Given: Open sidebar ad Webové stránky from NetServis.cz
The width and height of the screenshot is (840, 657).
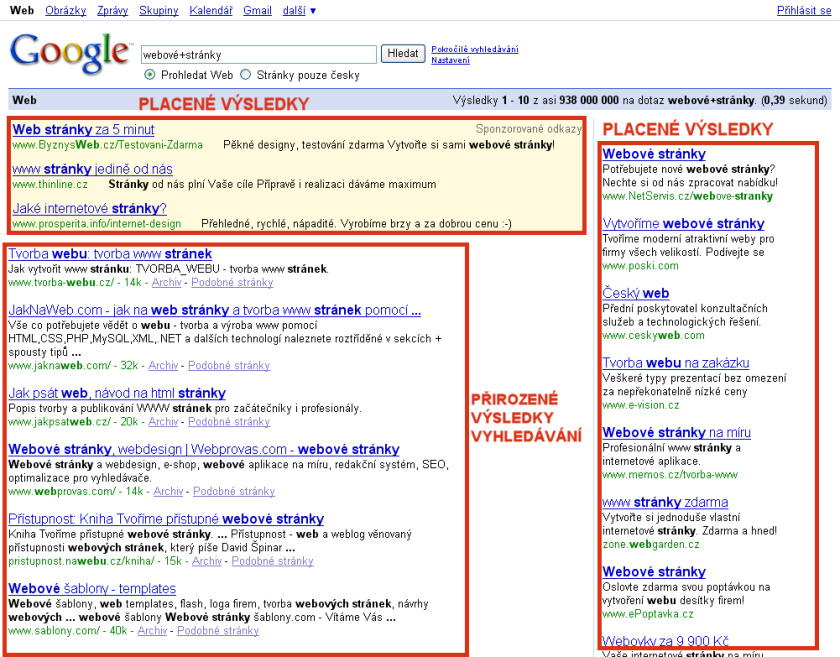Looking at the screenshot, I should (654, 154).
